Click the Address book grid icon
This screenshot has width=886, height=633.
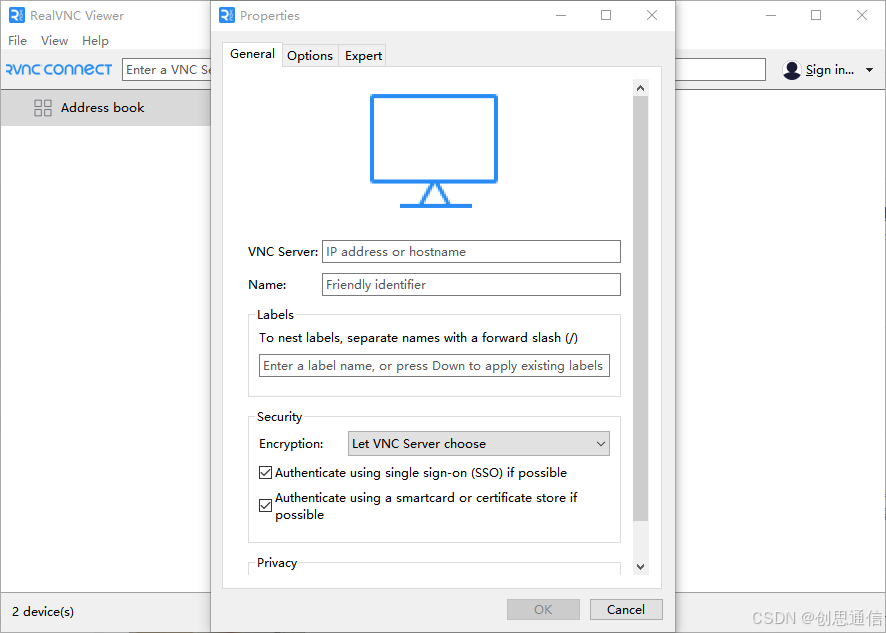point(43,107)
